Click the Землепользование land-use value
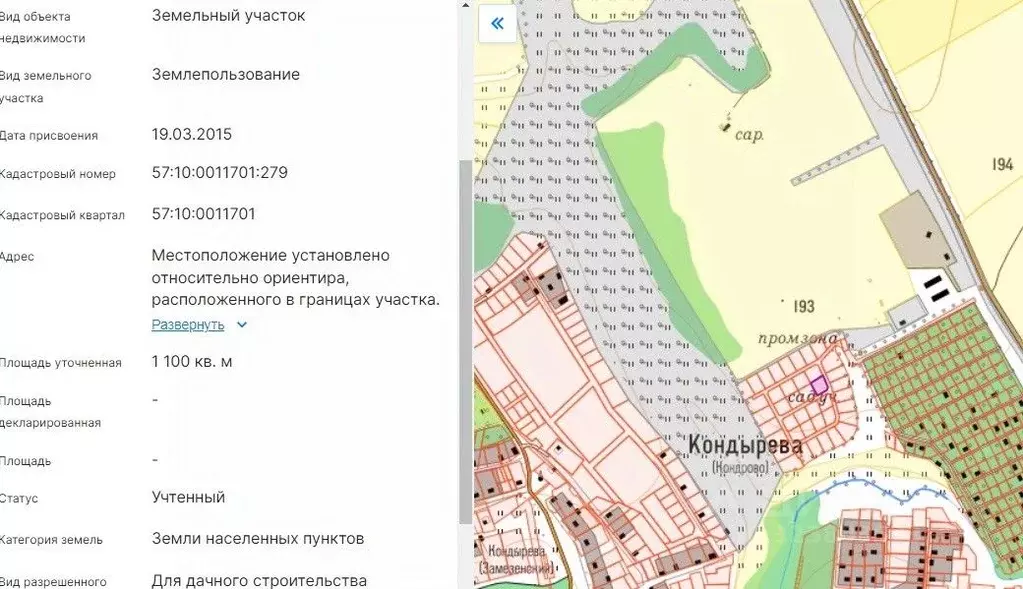Viewport: 1023px width, 589px height. [226, 74]
